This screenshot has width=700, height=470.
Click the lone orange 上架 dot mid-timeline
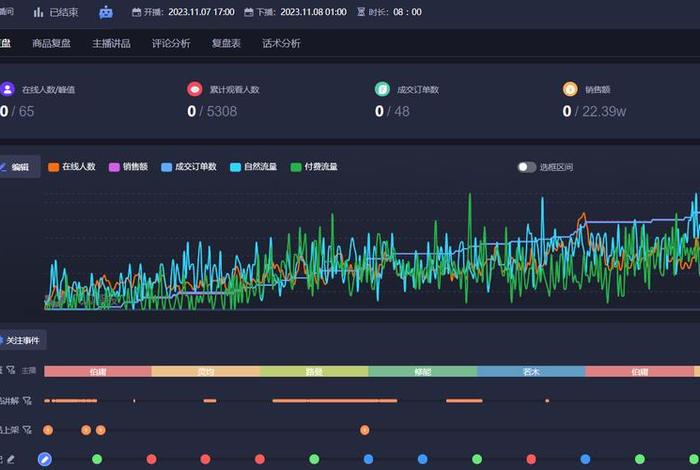coord(365,430)
